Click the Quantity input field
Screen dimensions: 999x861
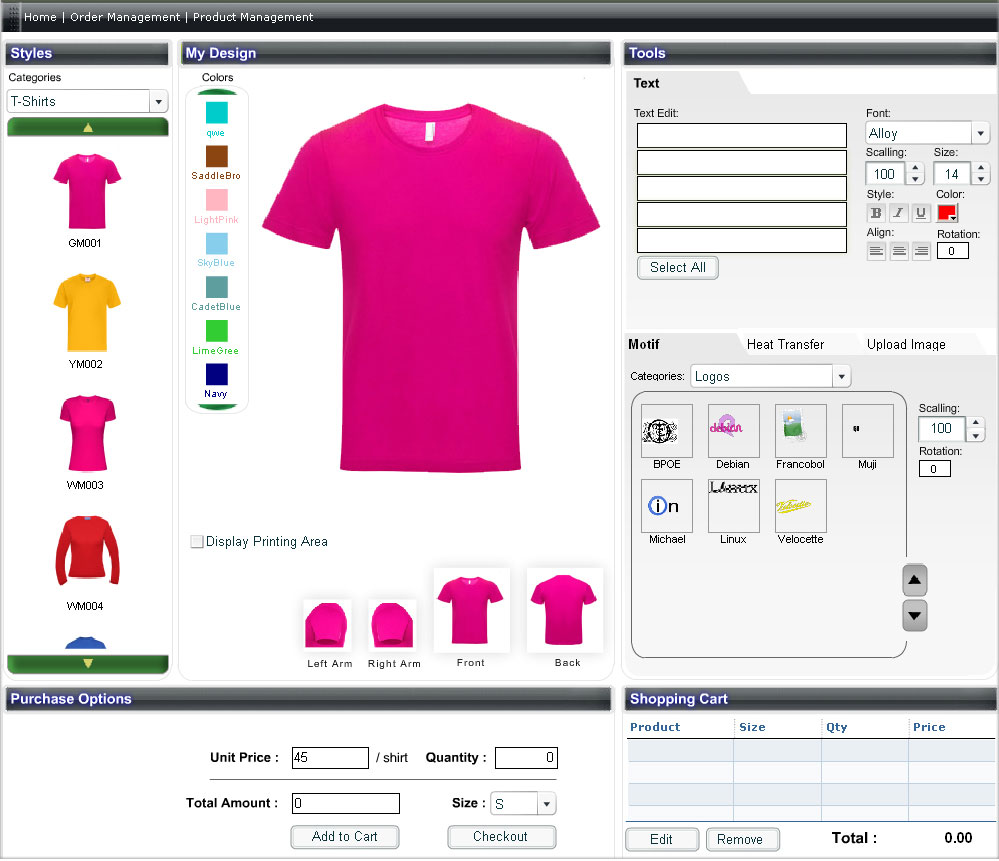click(x=526, y=758)
